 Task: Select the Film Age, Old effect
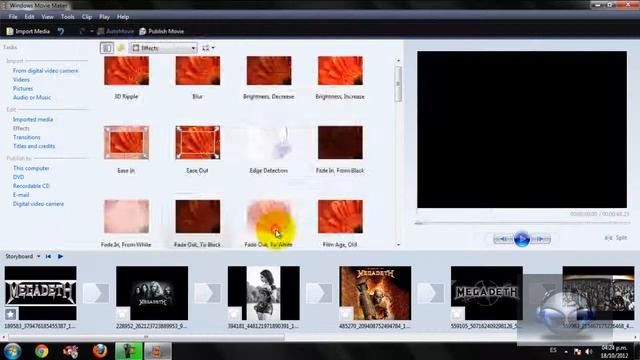pos(340,216)
